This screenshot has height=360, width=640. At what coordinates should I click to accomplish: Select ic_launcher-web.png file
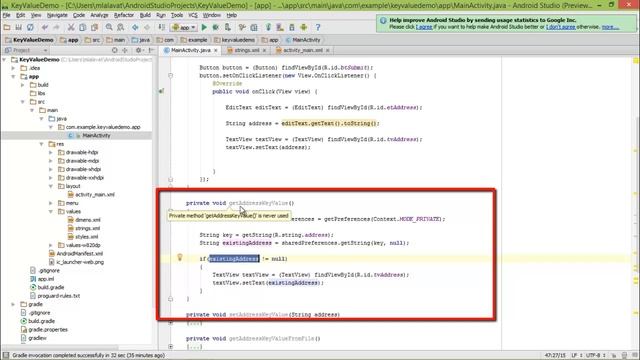tap(80, 262)
